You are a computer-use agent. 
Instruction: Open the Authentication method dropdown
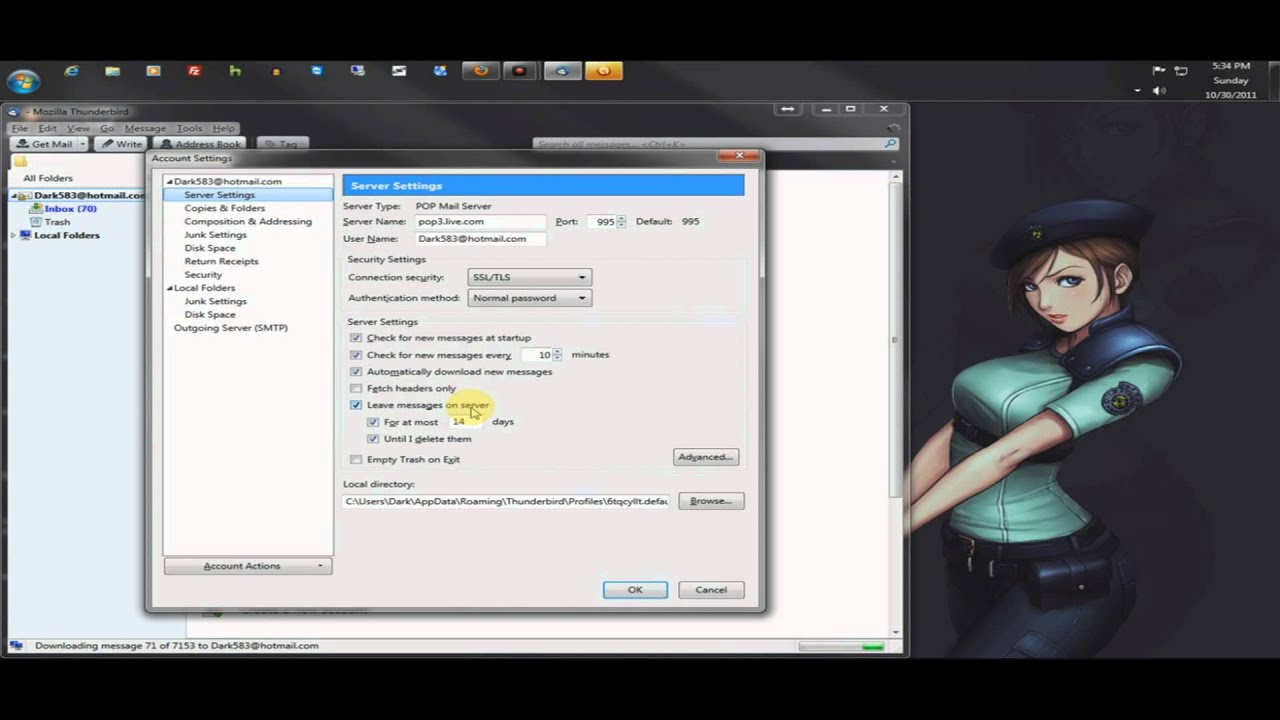click(529, 298)
